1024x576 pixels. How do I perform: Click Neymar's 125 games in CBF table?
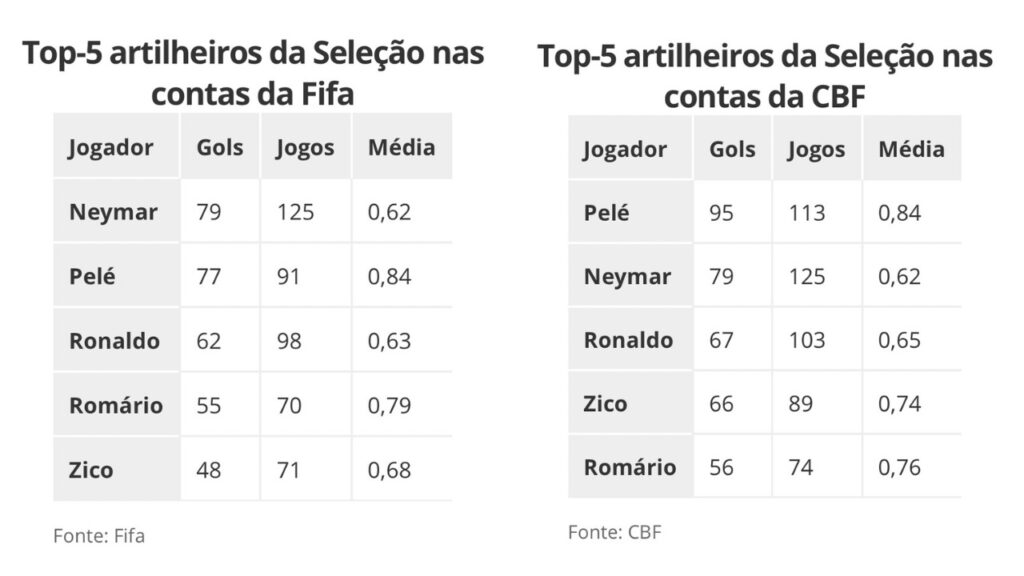tap(807, 276)
